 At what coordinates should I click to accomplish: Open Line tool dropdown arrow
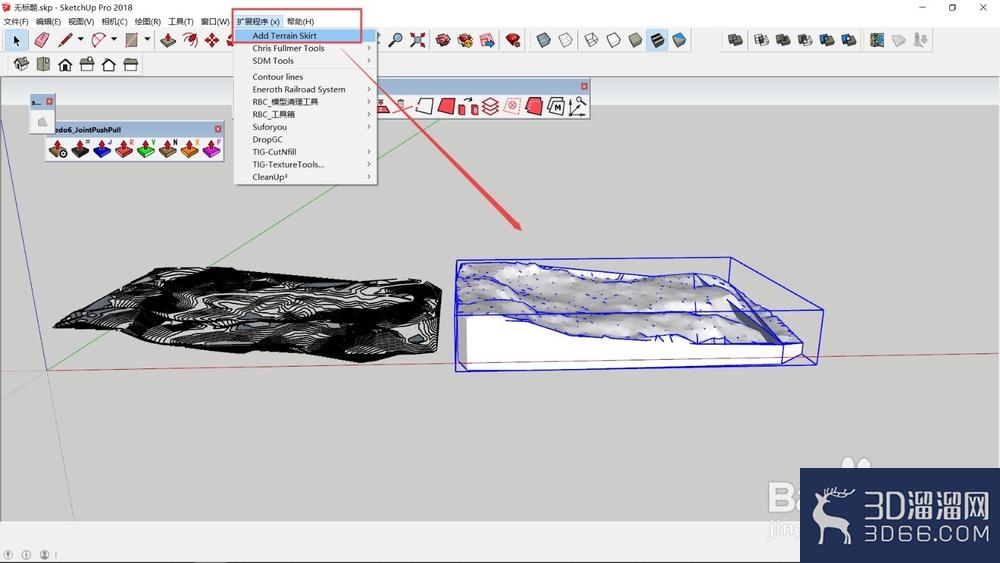[x=80, y=40]
